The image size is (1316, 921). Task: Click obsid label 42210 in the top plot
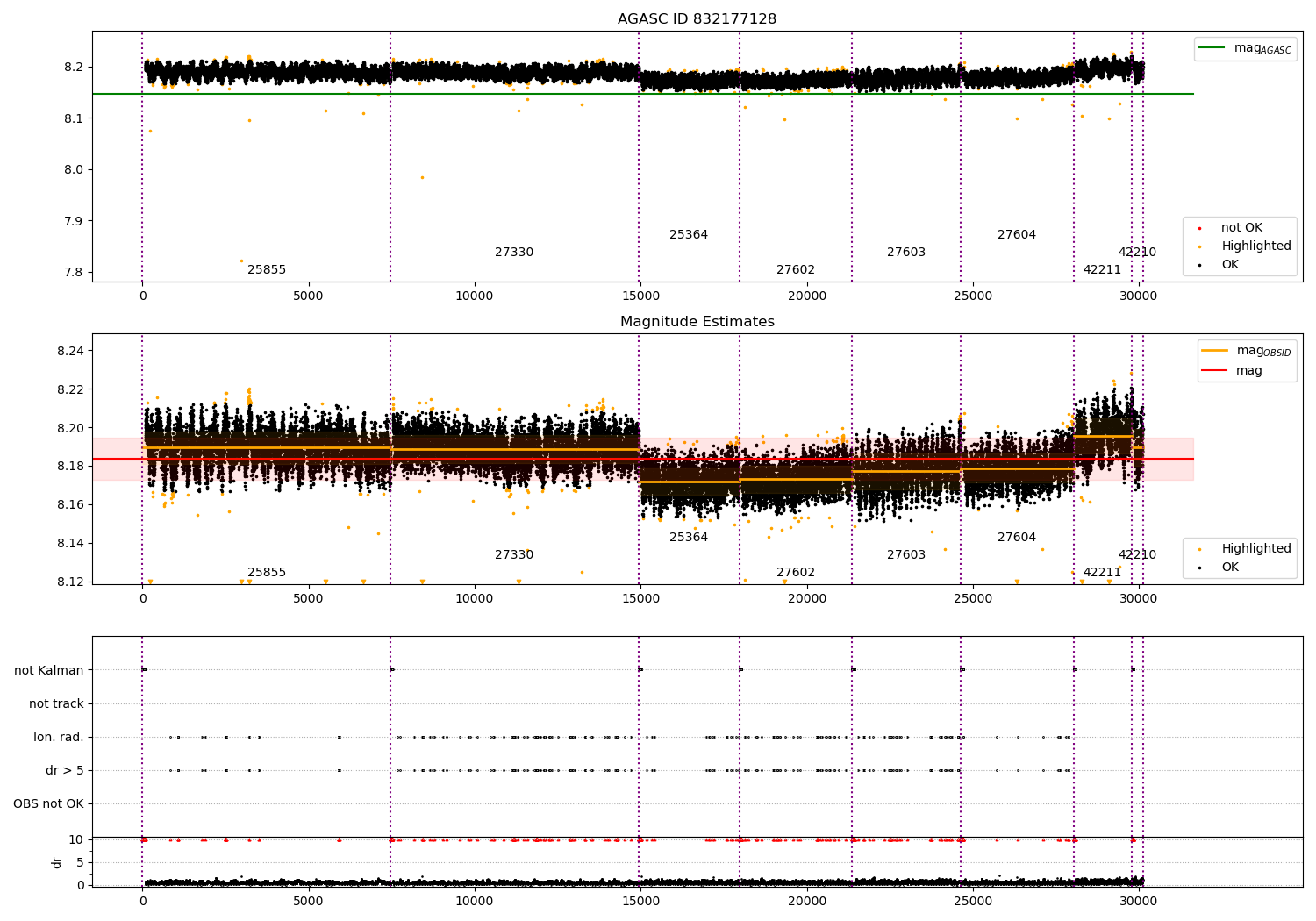point(1137,253)
